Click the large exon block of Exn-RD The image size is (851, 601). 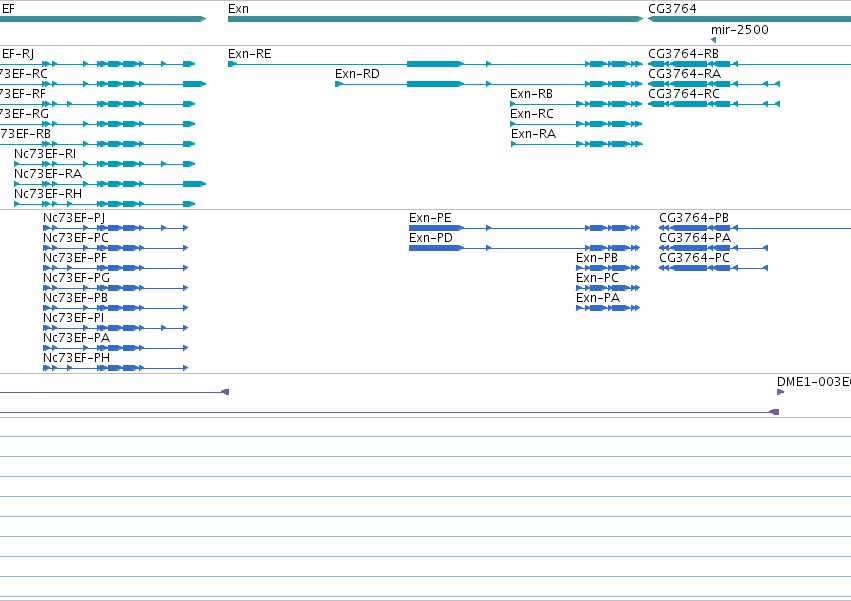pyautogui.click(x=435, y=84)
